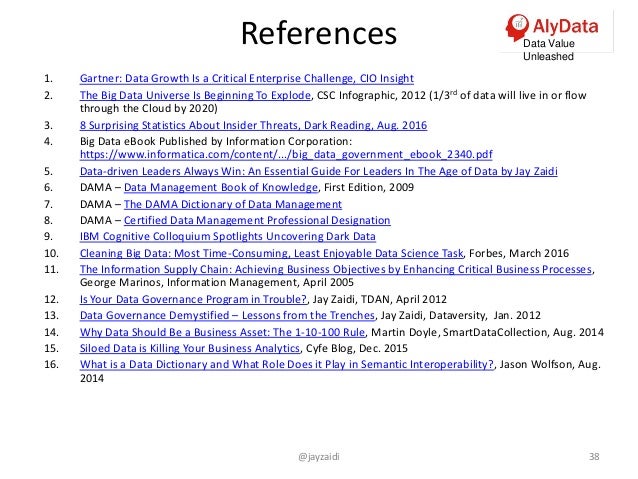Click 'Jason Wolfson, Aug.' text
This screenshot has height=479, width=638.
point(550,364)
